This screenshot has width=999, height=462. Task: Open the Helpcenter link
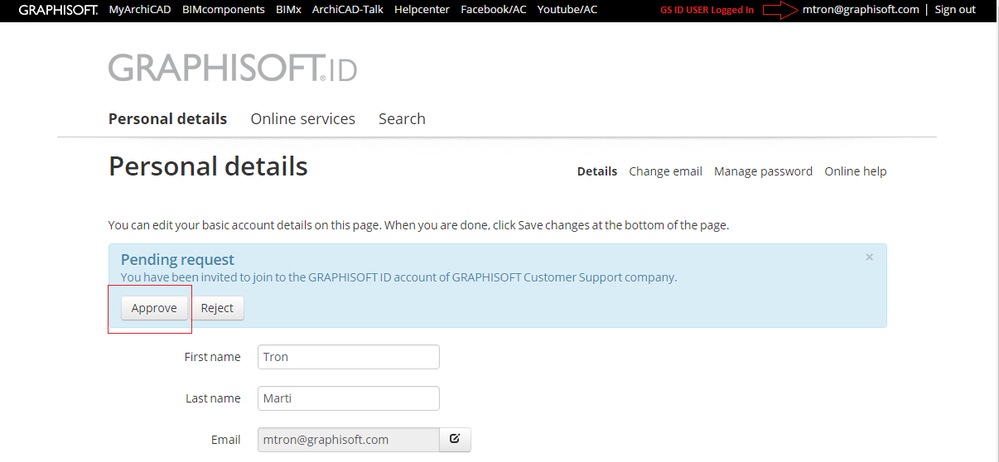coord(422,10)
